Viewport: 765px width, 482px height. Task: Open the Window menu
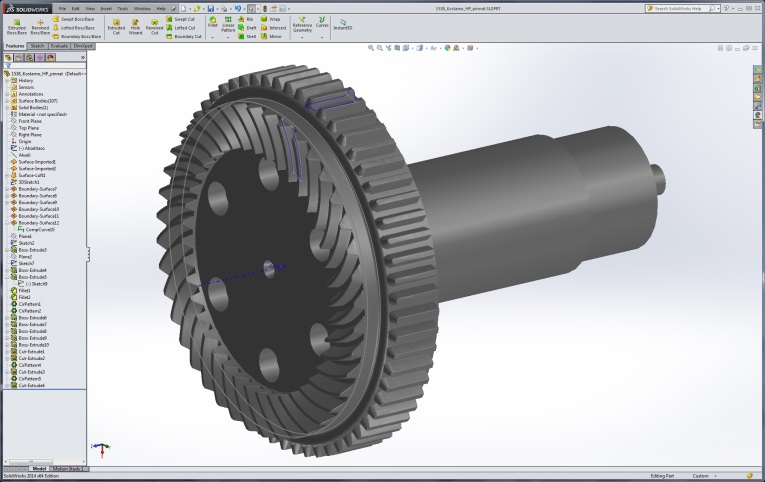(142, 9)
